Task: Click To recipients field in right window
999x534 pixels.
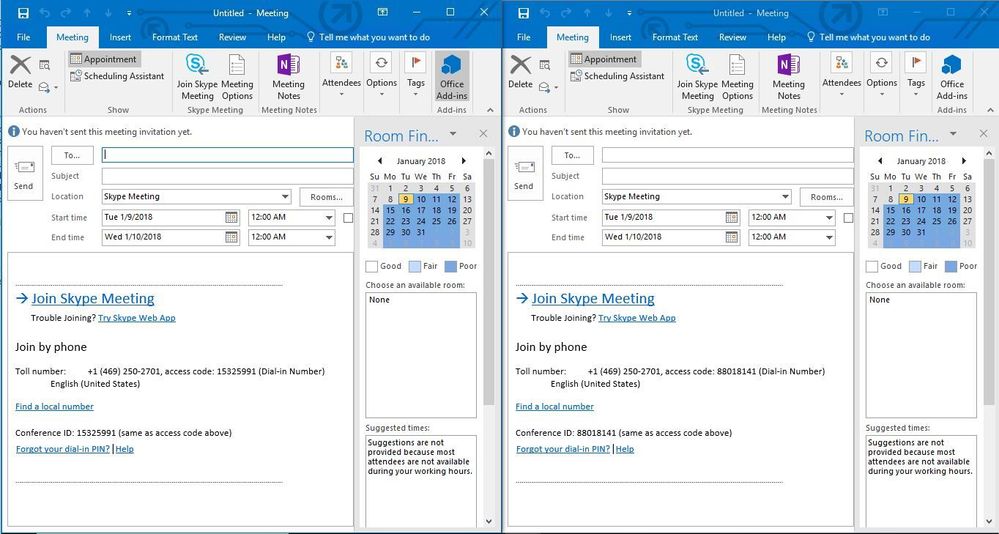Action: point(728,155)
